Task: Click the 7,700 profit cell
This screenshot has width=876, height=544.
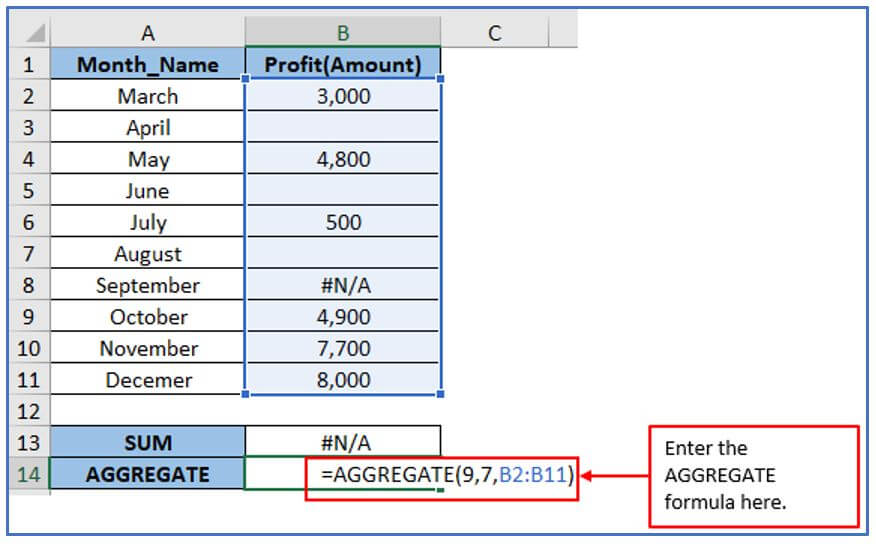Action: point(342,348)
